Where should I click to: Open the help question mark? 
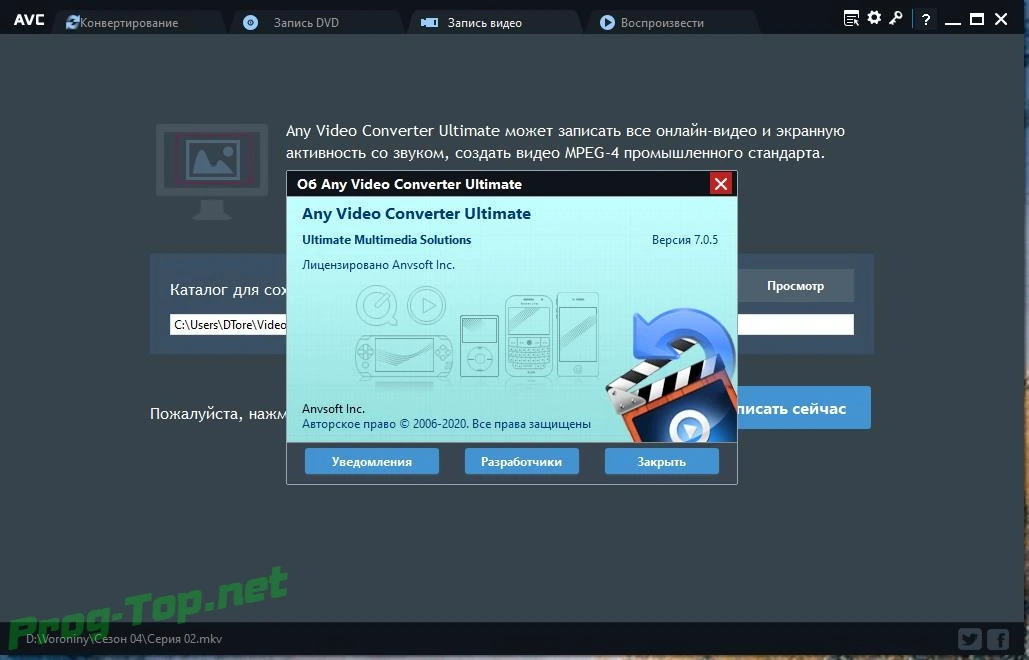point(926,20)
